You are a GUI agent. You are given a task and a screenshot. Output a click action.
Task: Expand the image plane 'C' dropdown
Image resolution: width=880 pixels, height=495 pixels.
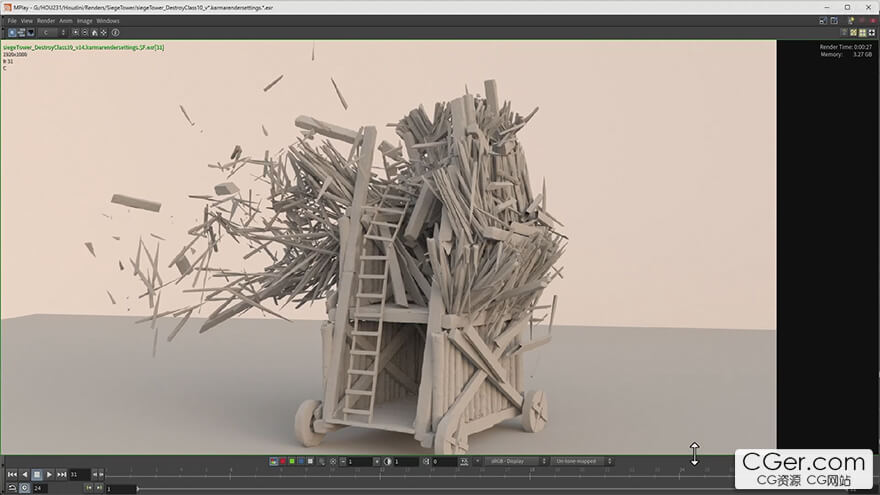coord(52,32)
